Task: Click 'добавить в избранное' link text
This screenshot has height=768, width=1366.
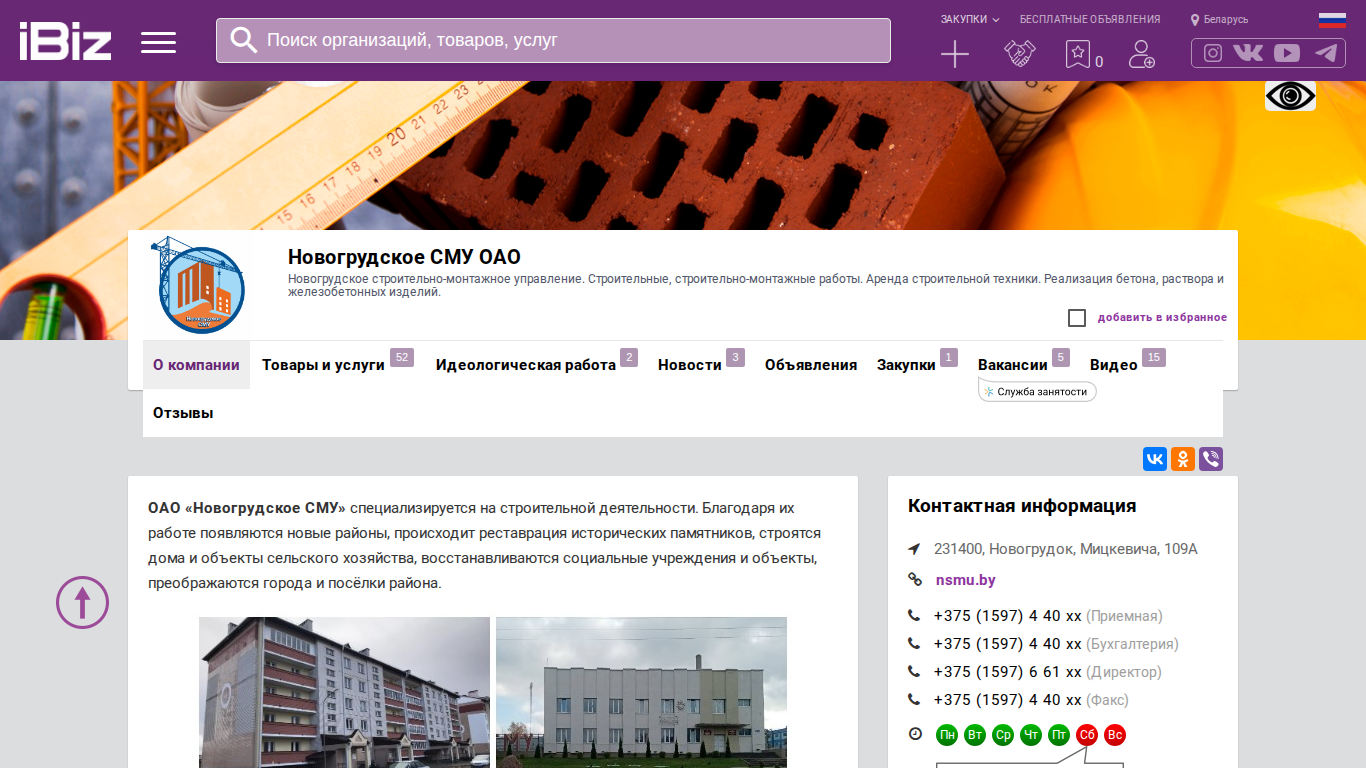Action: [1162, 318]
